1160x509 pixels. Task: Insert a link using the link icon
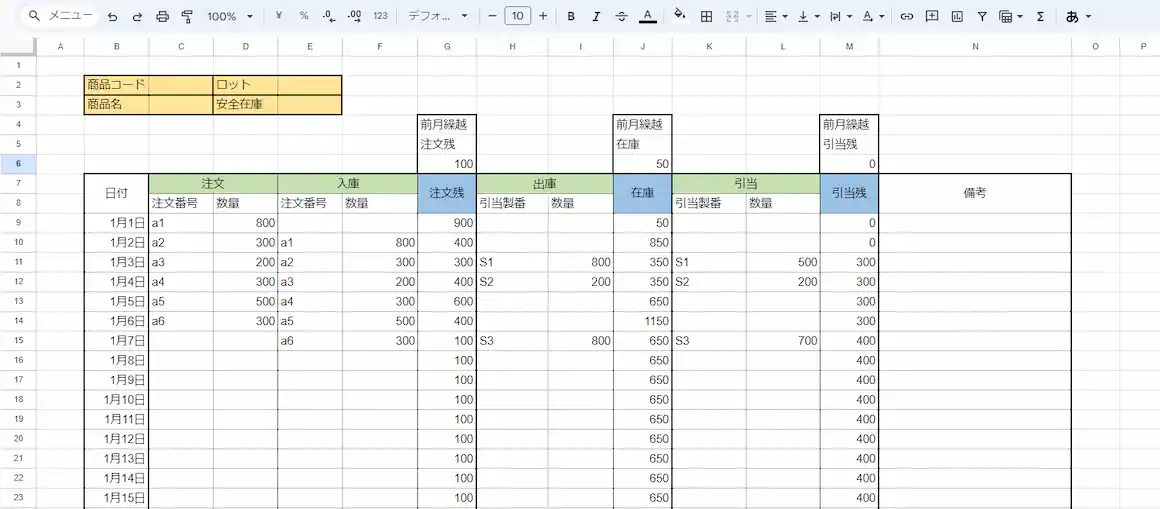906,16
